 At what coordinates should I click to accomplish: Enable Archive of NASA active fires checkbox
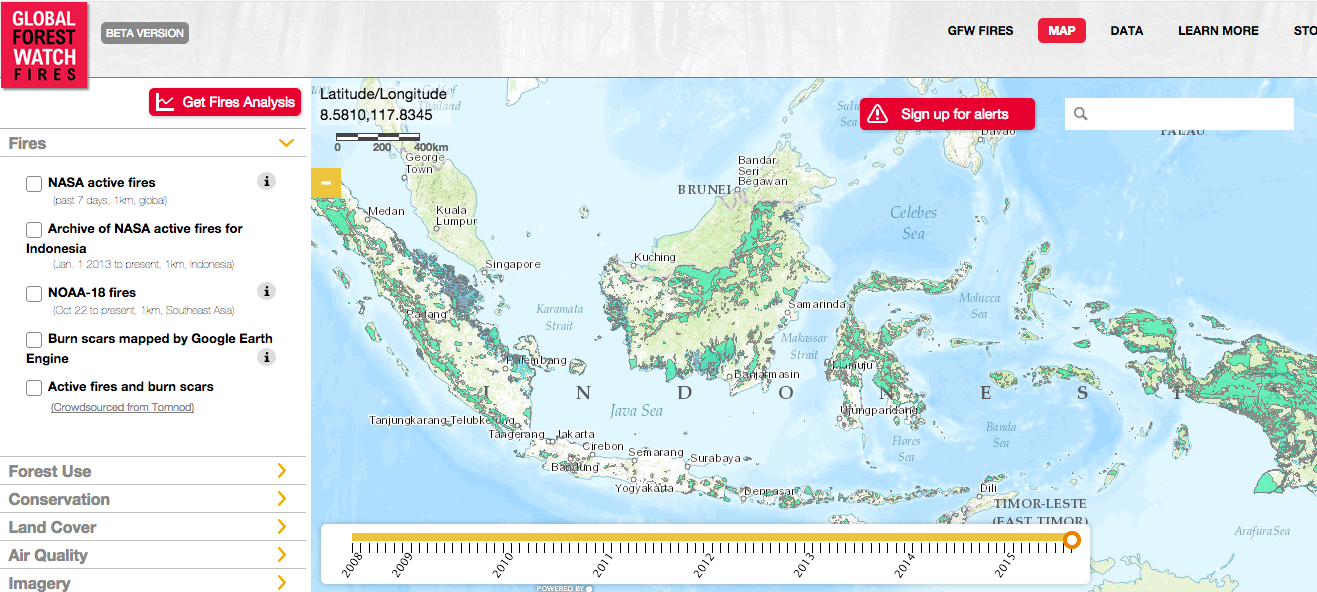click(34, 230)
